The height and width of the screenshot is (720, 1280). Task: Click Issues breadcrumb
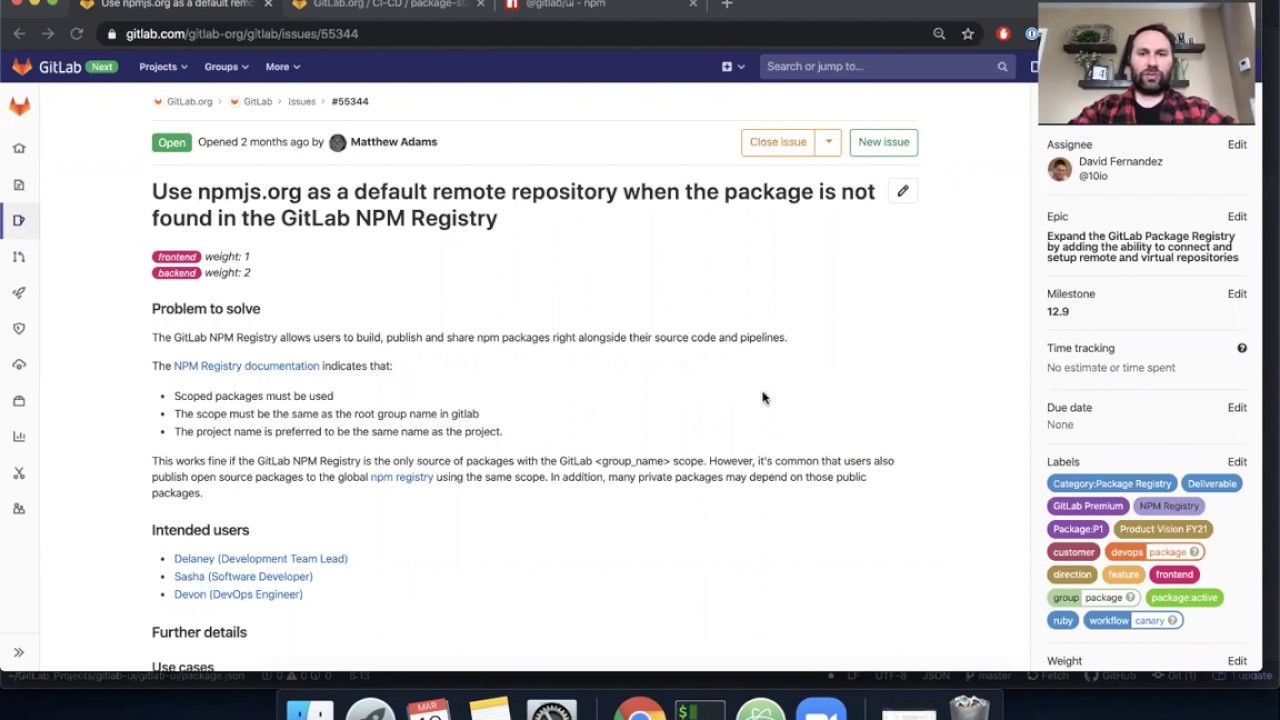301,102
